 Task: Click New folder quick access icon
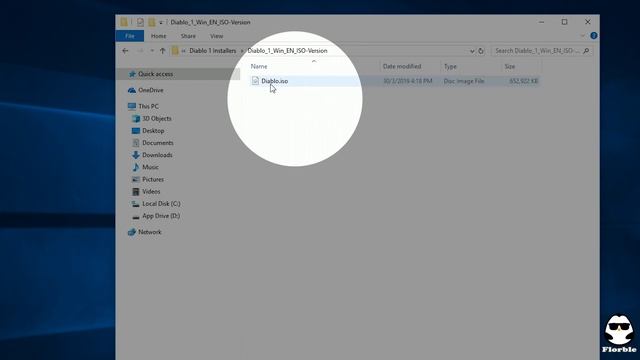(x=151, y=22)
